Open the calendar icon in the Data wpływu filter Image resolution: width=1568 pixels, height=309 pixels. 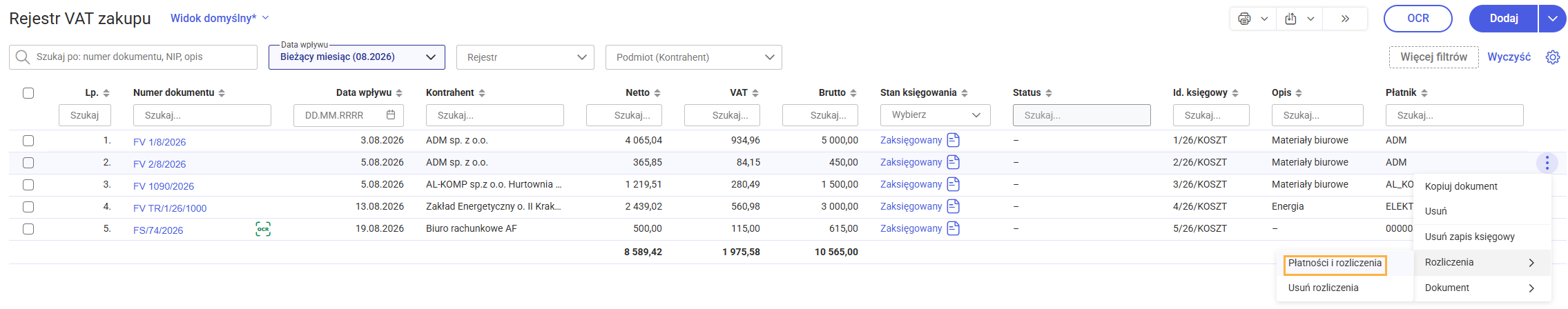(391, 115)
